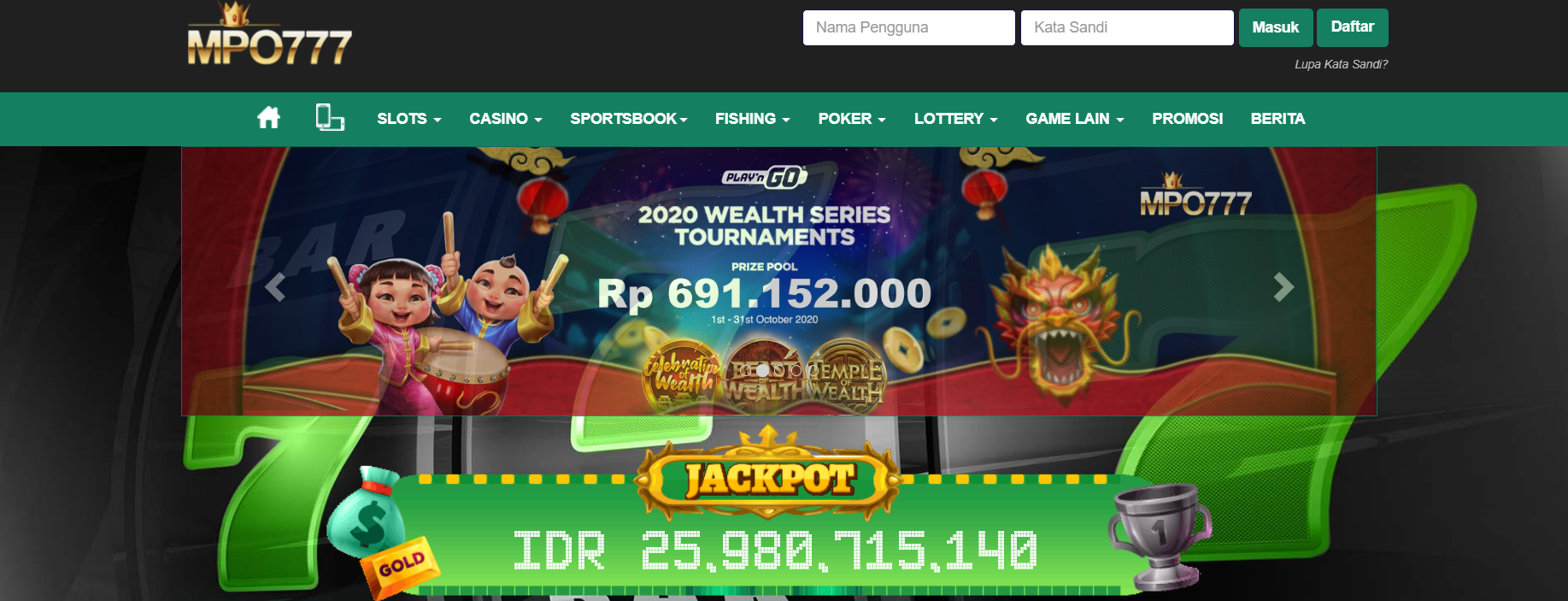Open the mobile devices icon link
This screenshot has width=1568, height=601.
click(330, 117)
